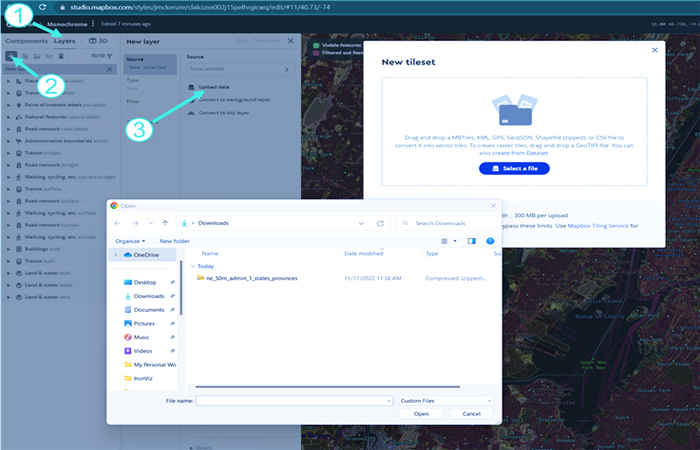Open the Monochrome style options menu
This screenshot has height=450, width=700.
pos(93,24)
